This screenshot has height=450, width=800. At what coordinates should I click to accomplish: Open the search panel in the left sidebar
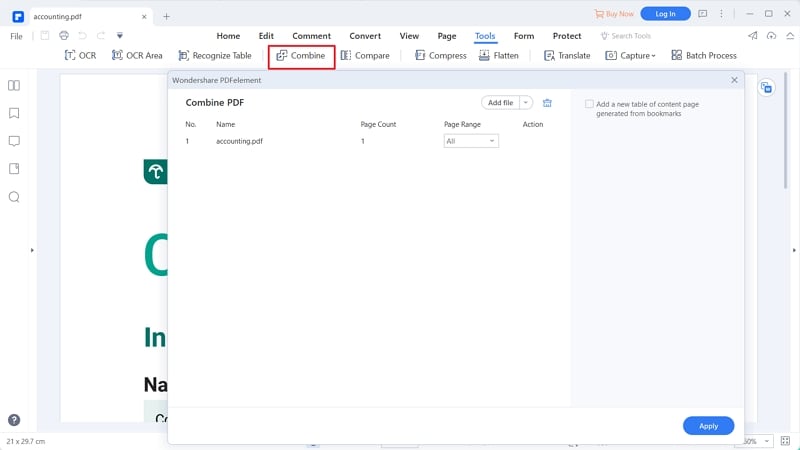tap(14, 197)
